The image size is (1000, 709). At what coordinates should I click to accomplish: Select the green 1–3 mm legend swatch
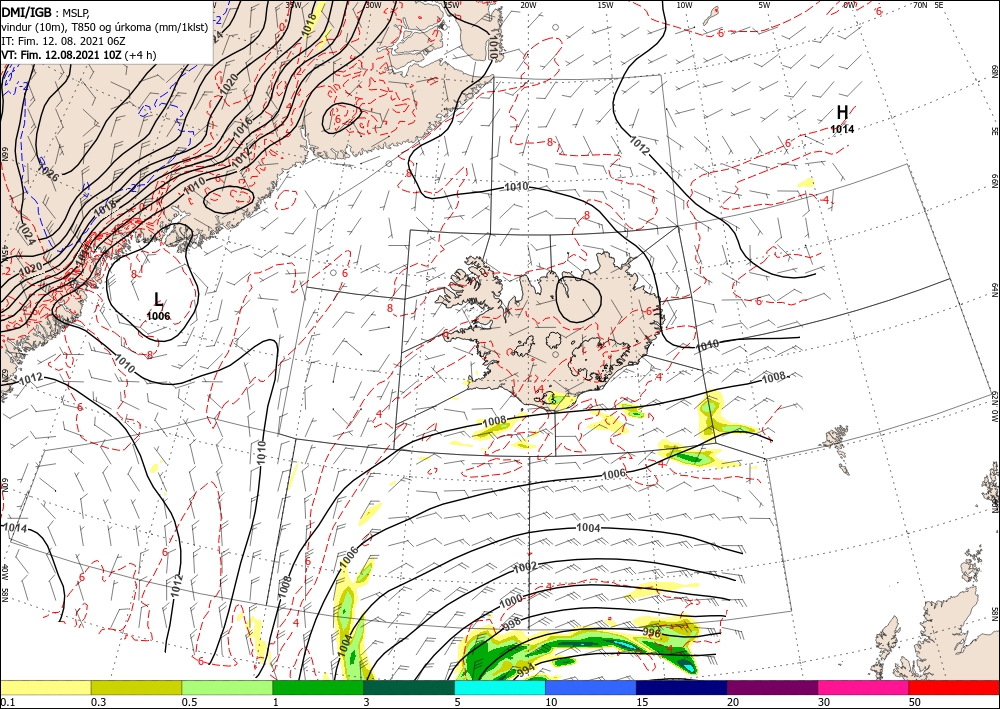318,687
